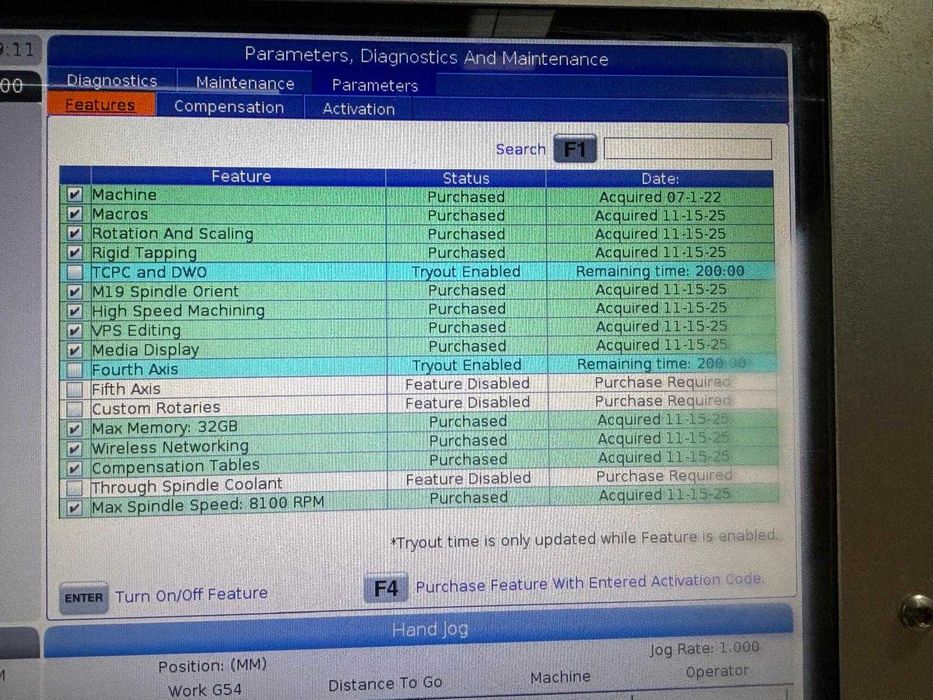Screen dimensions: 933x700
Task: Click Acquired 07-1-22 date cell
Action: tap(660, 197)
